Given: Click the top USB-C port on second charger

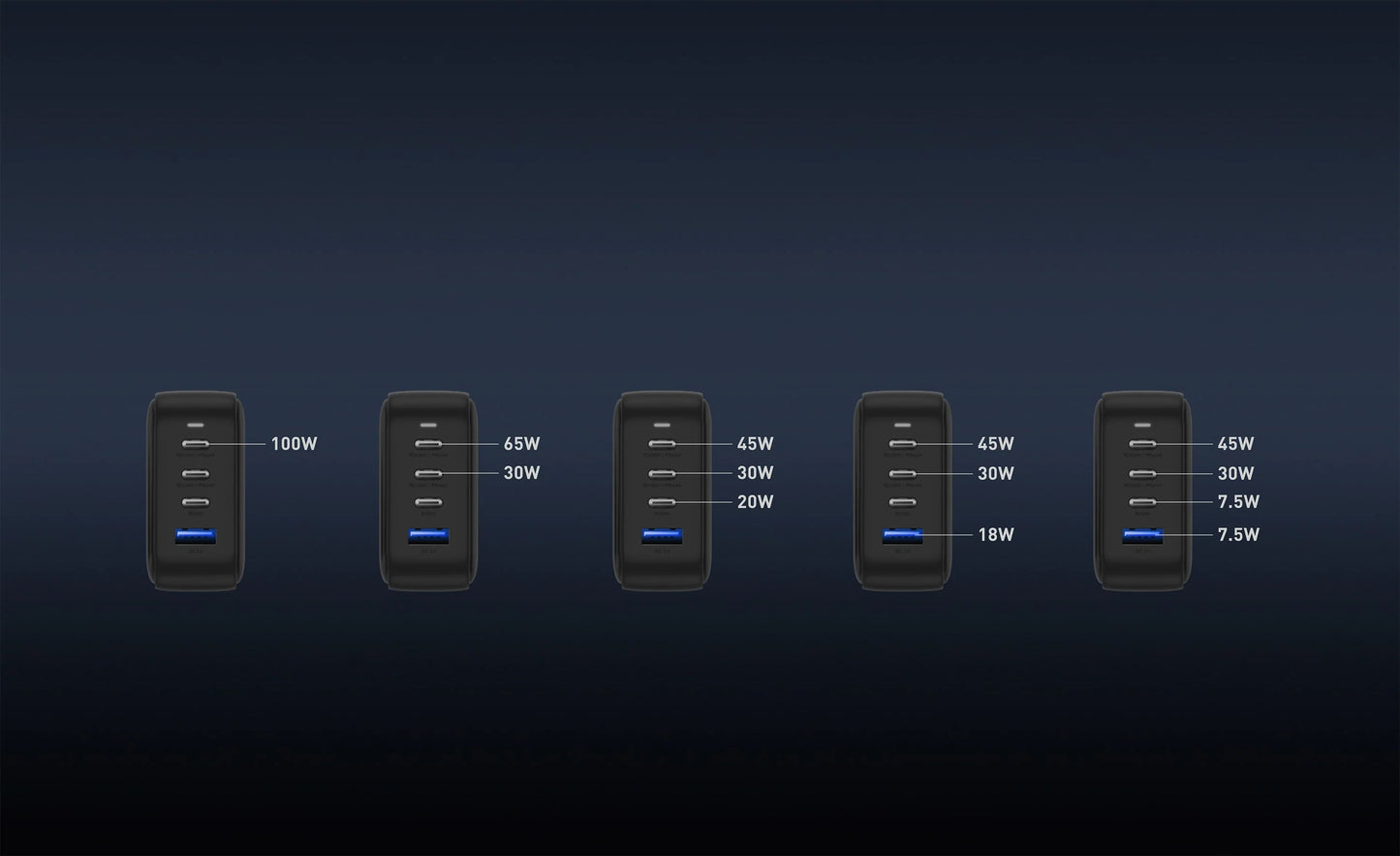Looking at the screenshot, I should click(x=428, y=444).
